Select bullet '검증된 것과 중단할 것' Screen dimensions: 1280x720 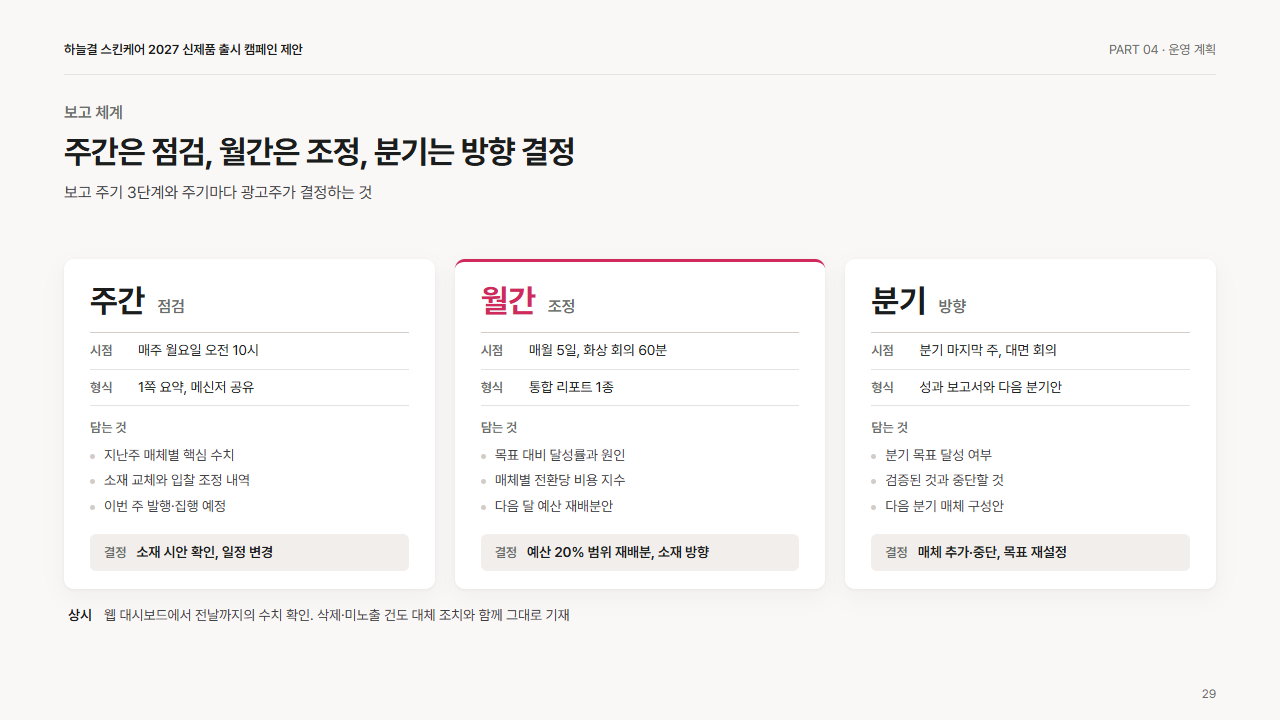click(944, 481)
